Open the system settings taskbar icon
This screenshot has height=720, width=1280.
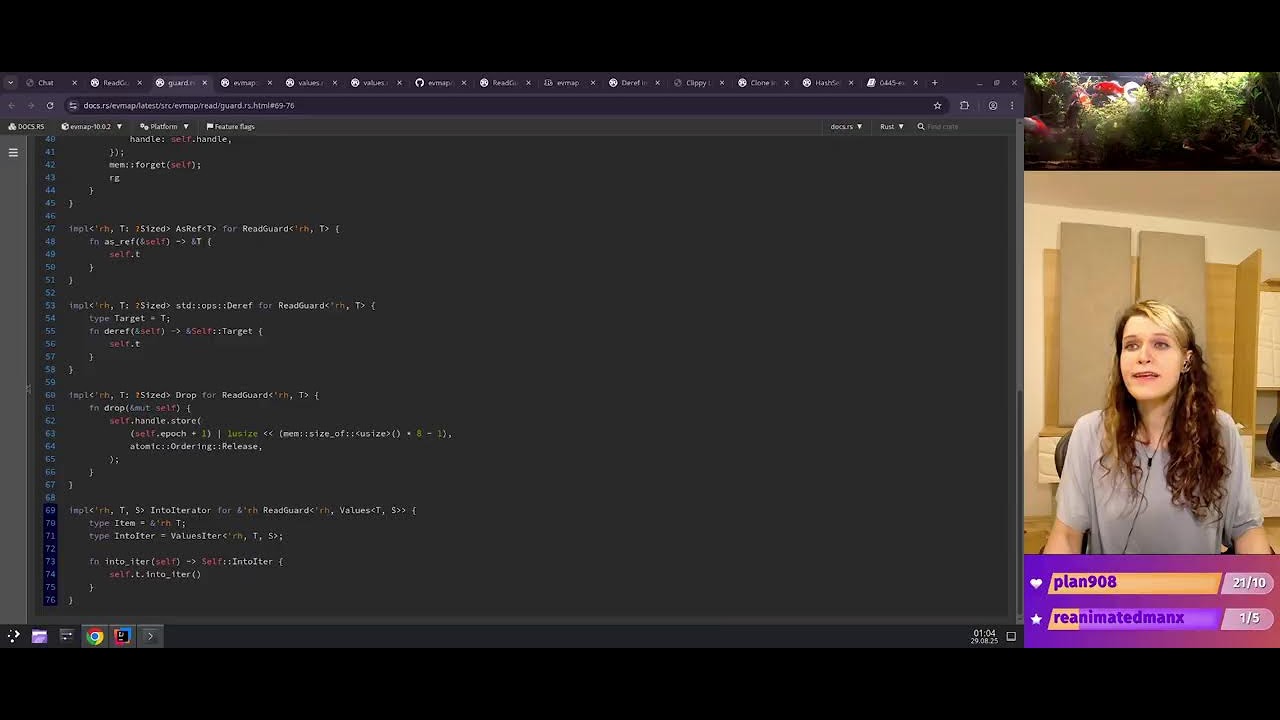(67, 636)
